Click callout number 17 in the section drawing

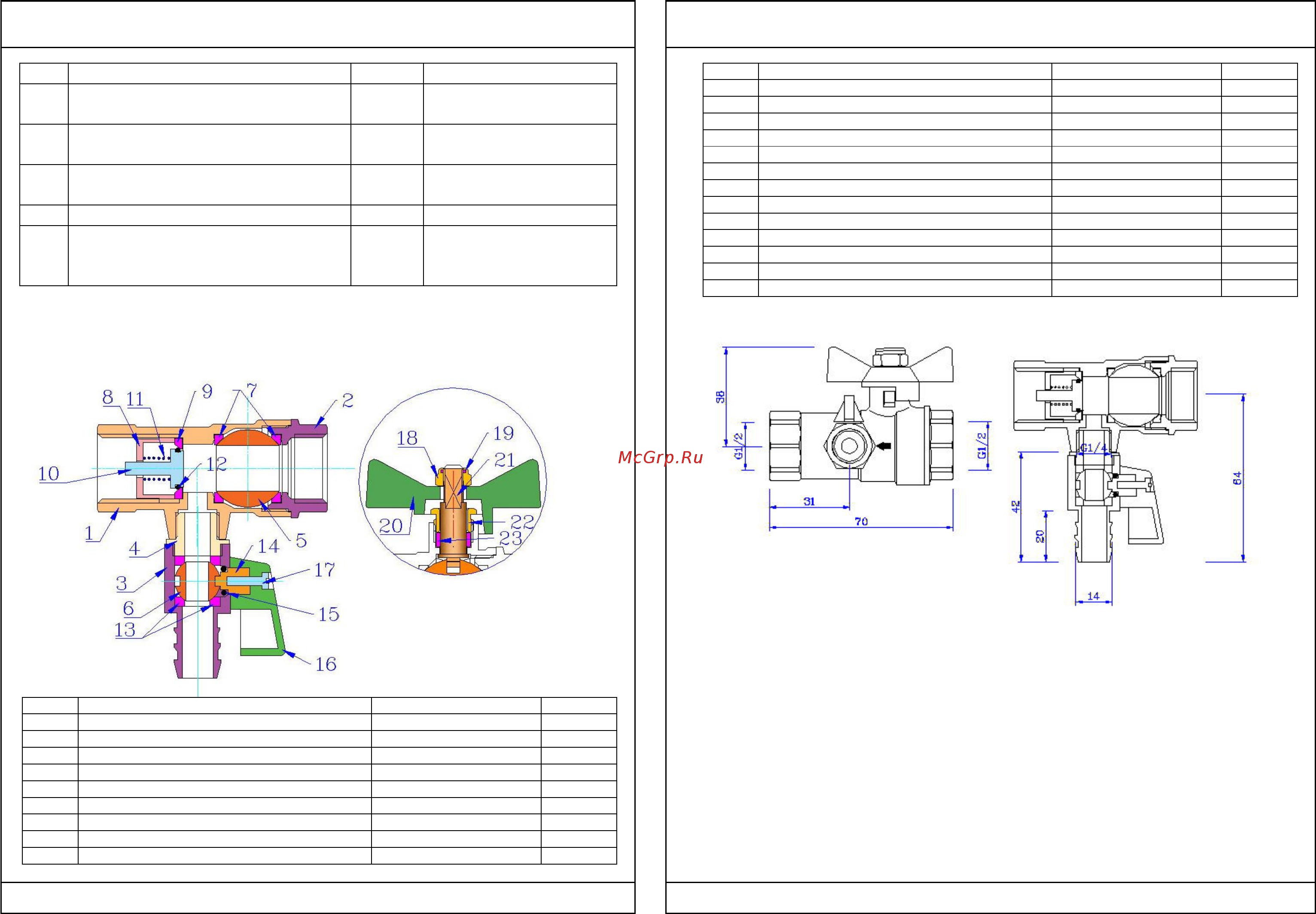(x=325, y=570)
